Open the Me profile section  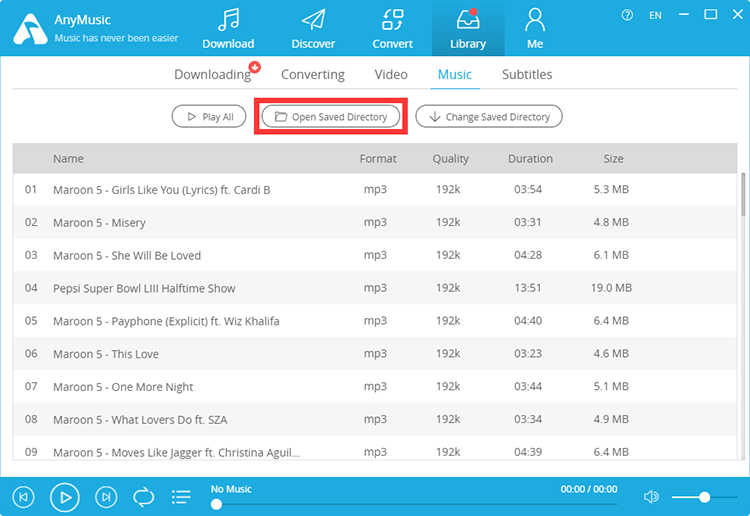click(x=535, y=29)
